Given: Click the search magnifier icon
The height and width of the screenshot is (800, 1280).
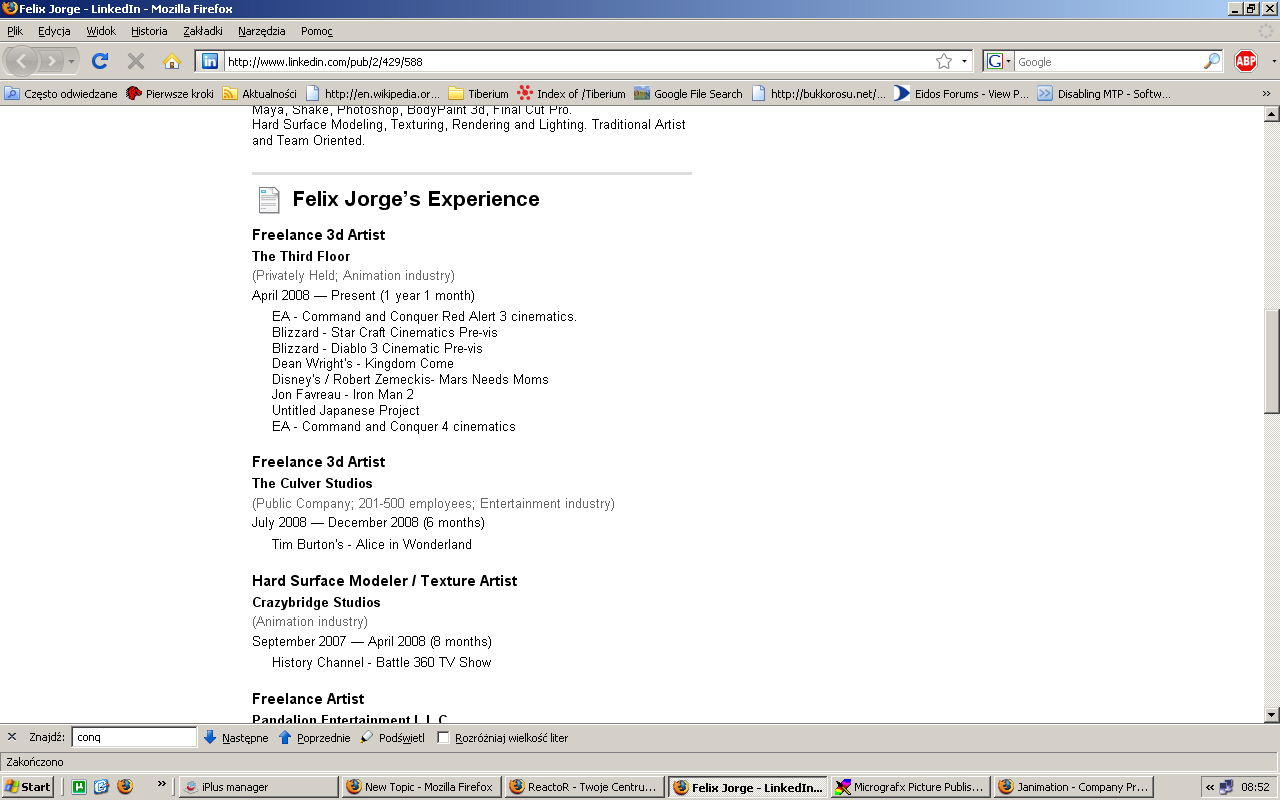Looking at the screenshot, I should pyautogui.click(x=1211, y=61).
